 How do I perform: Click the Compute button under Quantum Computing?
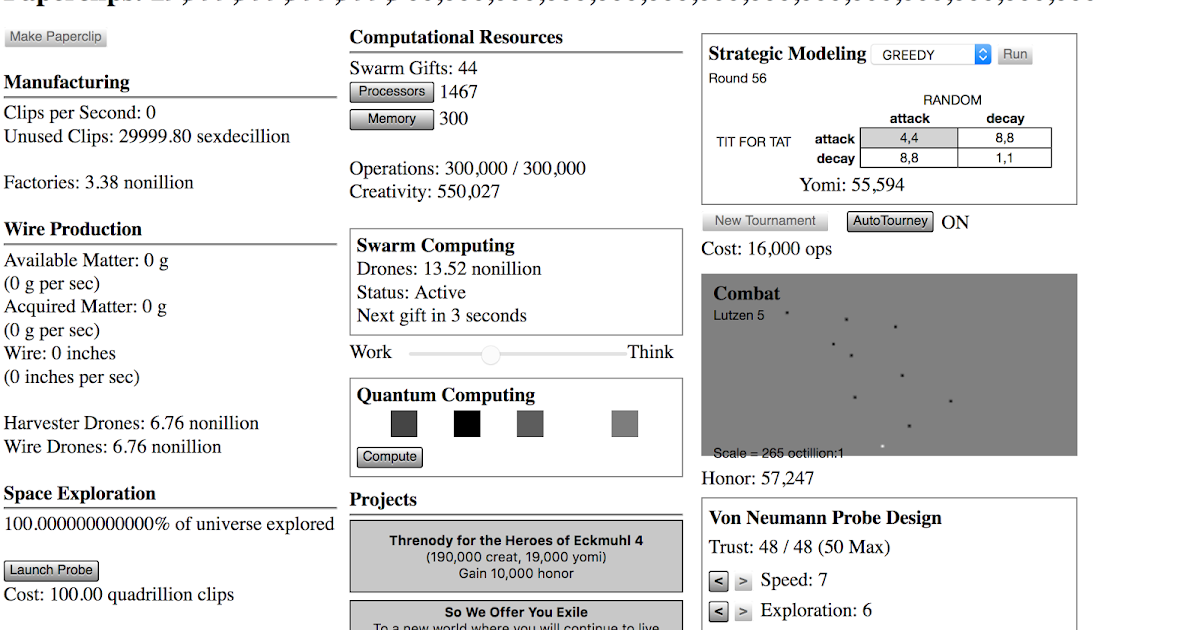coord(390,457)
